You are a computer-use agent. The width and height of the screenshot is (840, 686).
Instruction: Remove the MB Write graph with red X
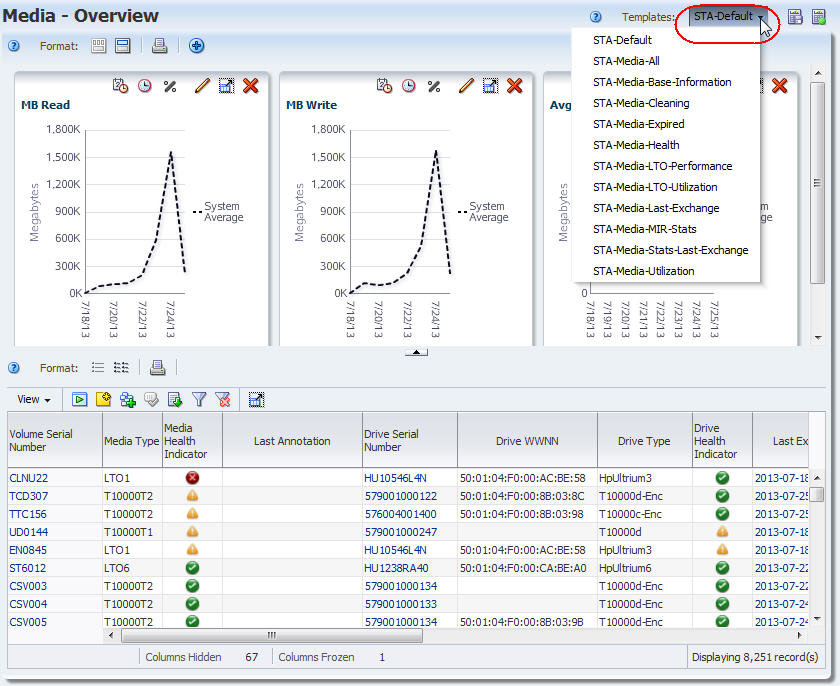click(x=515, y=86)
